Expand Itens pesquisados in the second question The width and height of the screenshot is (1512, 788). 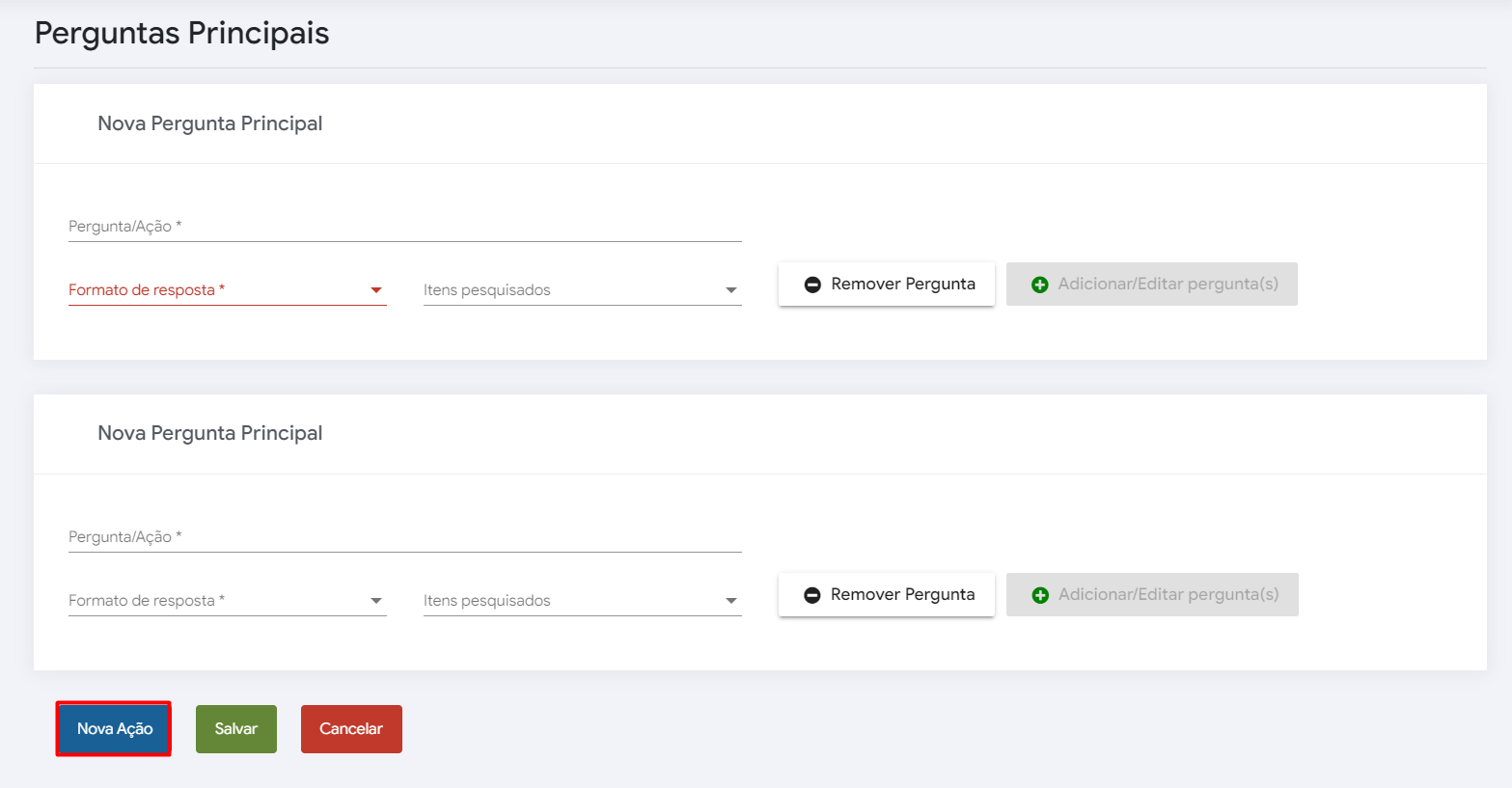pos(582,601)
